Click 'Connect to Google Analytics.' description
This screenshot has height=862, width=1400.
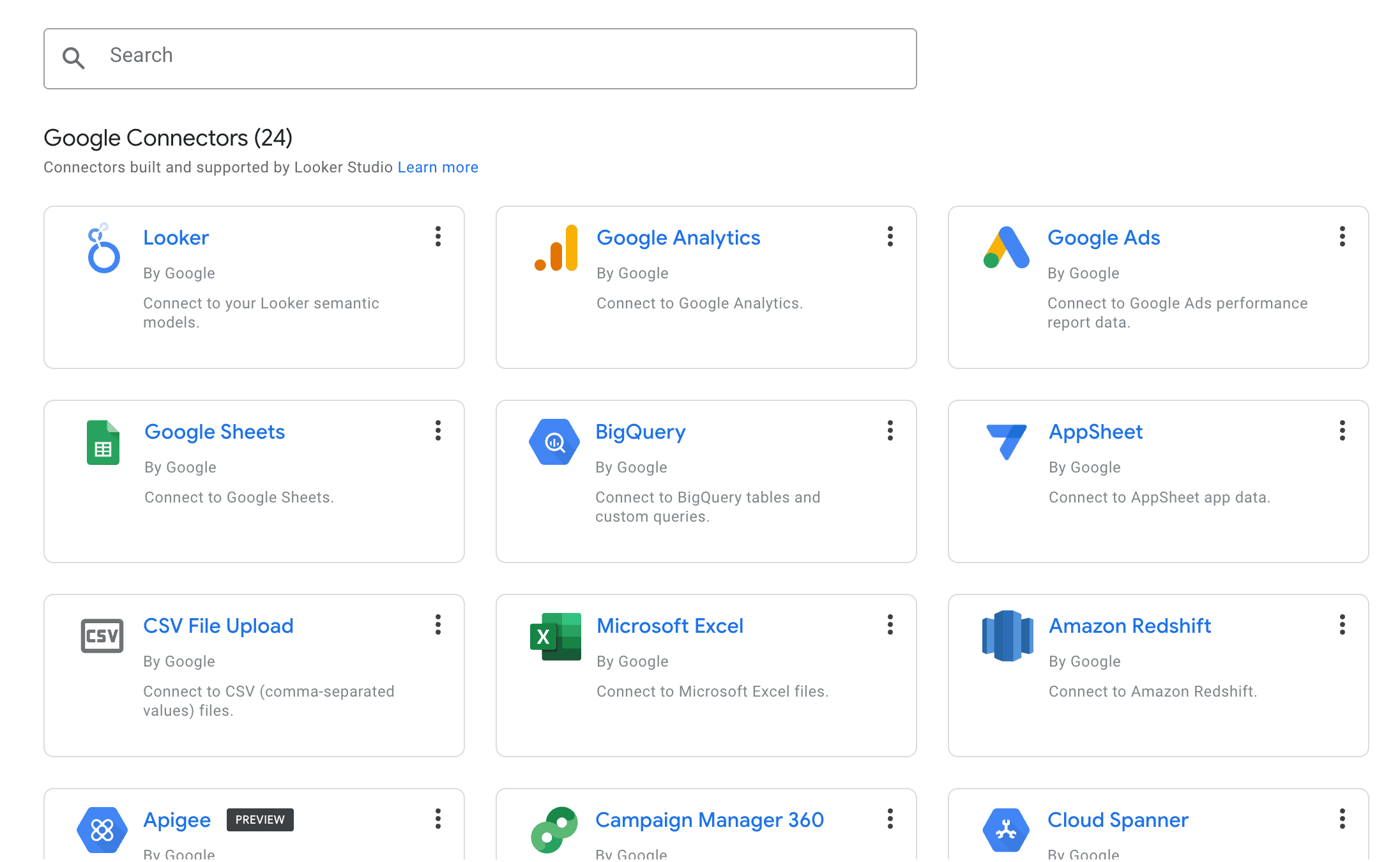pyautogui.click(x=700, y=303)
